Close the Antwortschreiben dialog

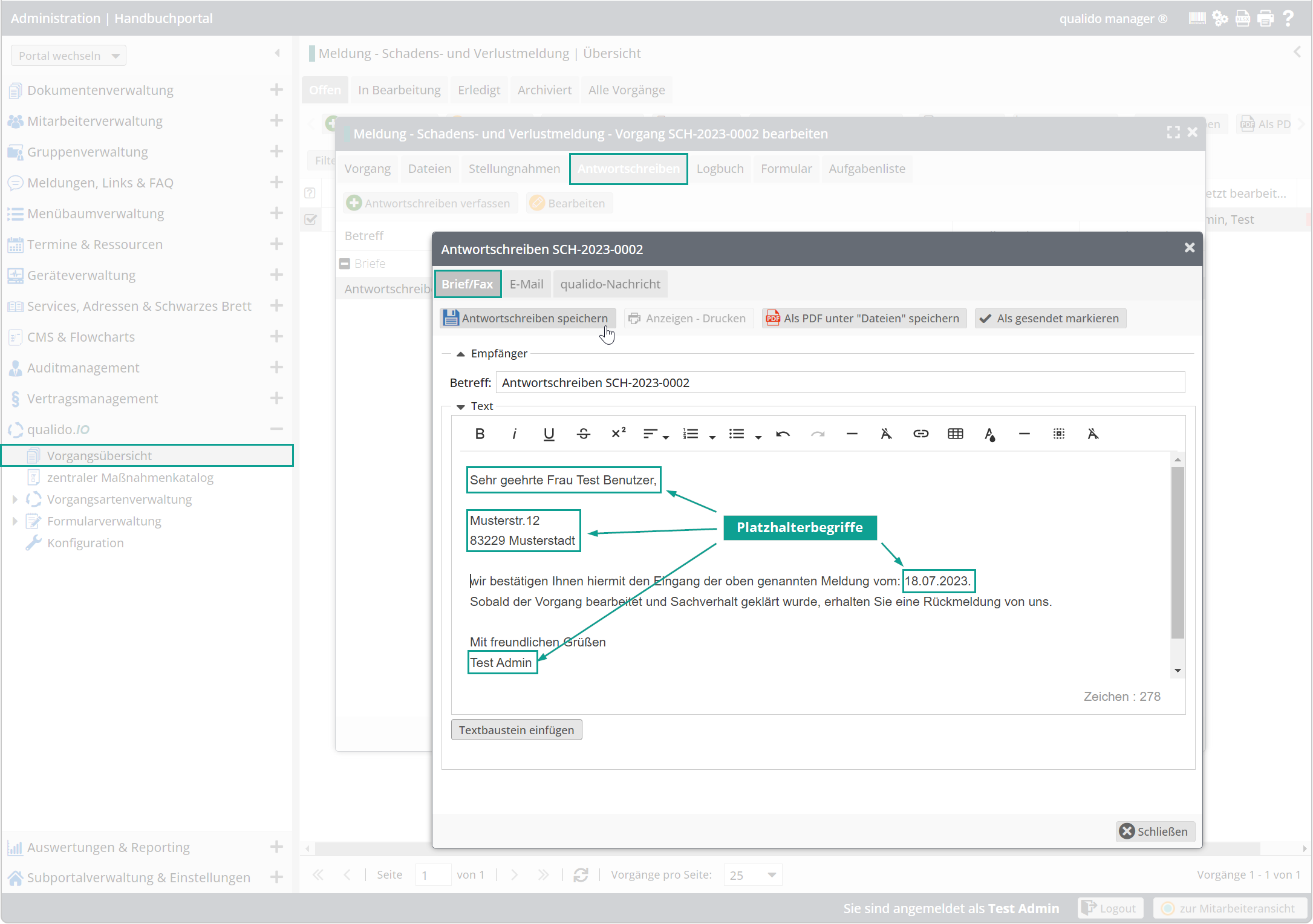click(1189, 247)
